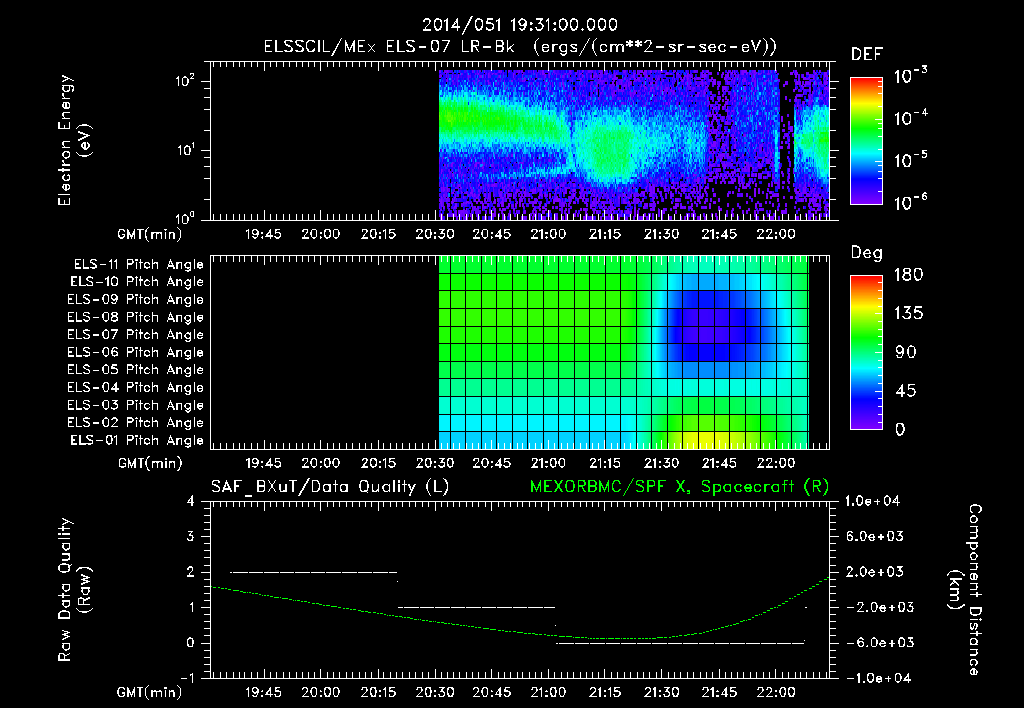
Task: Click the 10^-4 DEF colorbar value
Action: tap(910, 118)
